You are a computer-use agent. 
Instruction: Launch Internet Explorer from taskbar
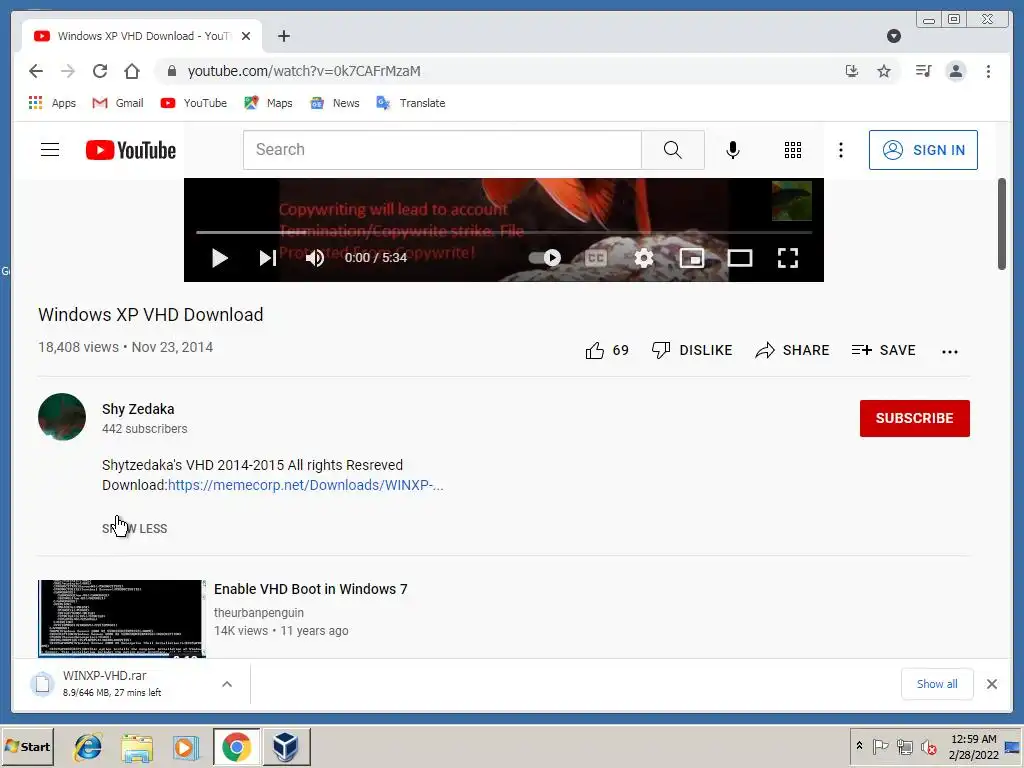pos(88,746)
